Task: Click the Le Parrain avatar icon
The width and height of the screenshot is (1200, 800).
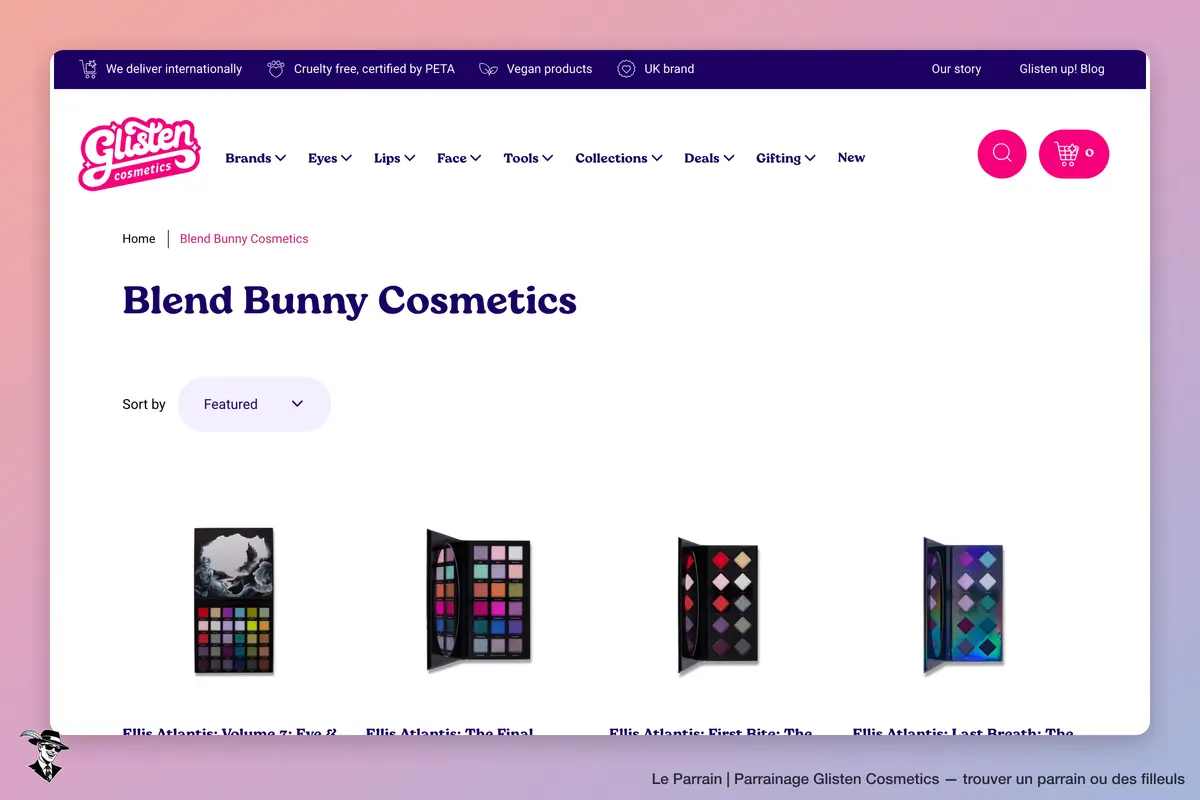Action: point(44,756)
